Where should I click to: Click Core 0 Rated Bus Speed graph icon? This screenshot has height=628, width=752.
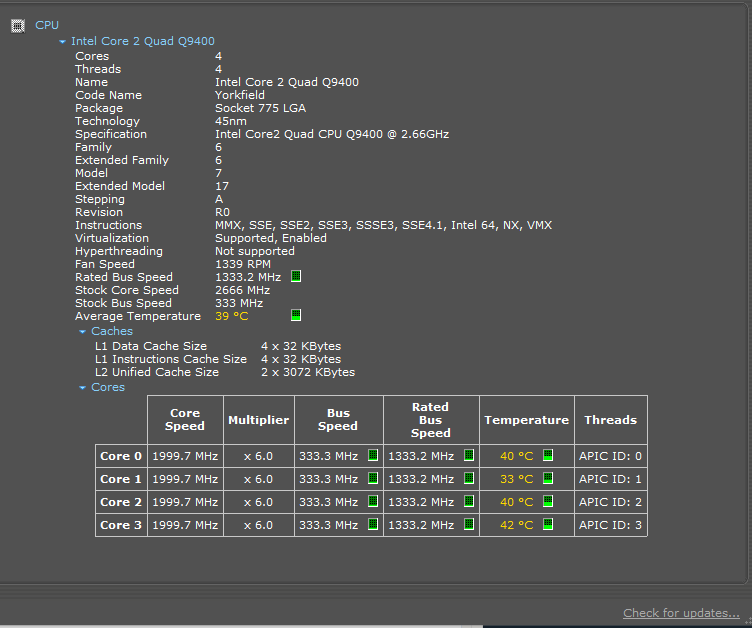(x=469, y=455)
